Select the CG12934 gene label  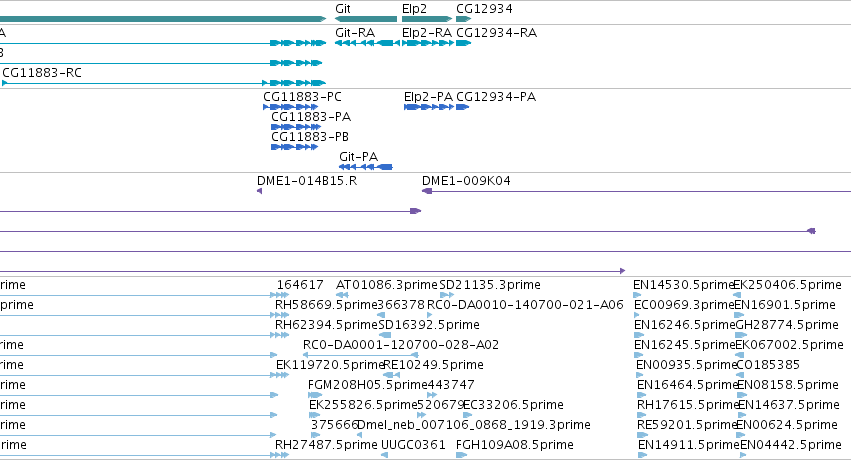(484, 9)
